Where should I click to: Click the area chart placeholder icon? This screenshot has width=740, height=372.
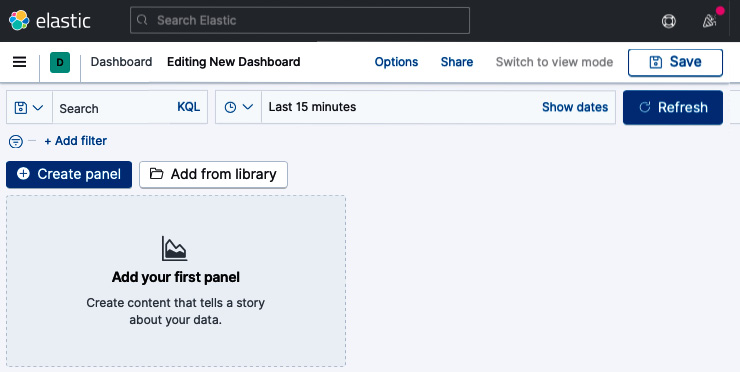pyautogui.click(x=175, y=248)
